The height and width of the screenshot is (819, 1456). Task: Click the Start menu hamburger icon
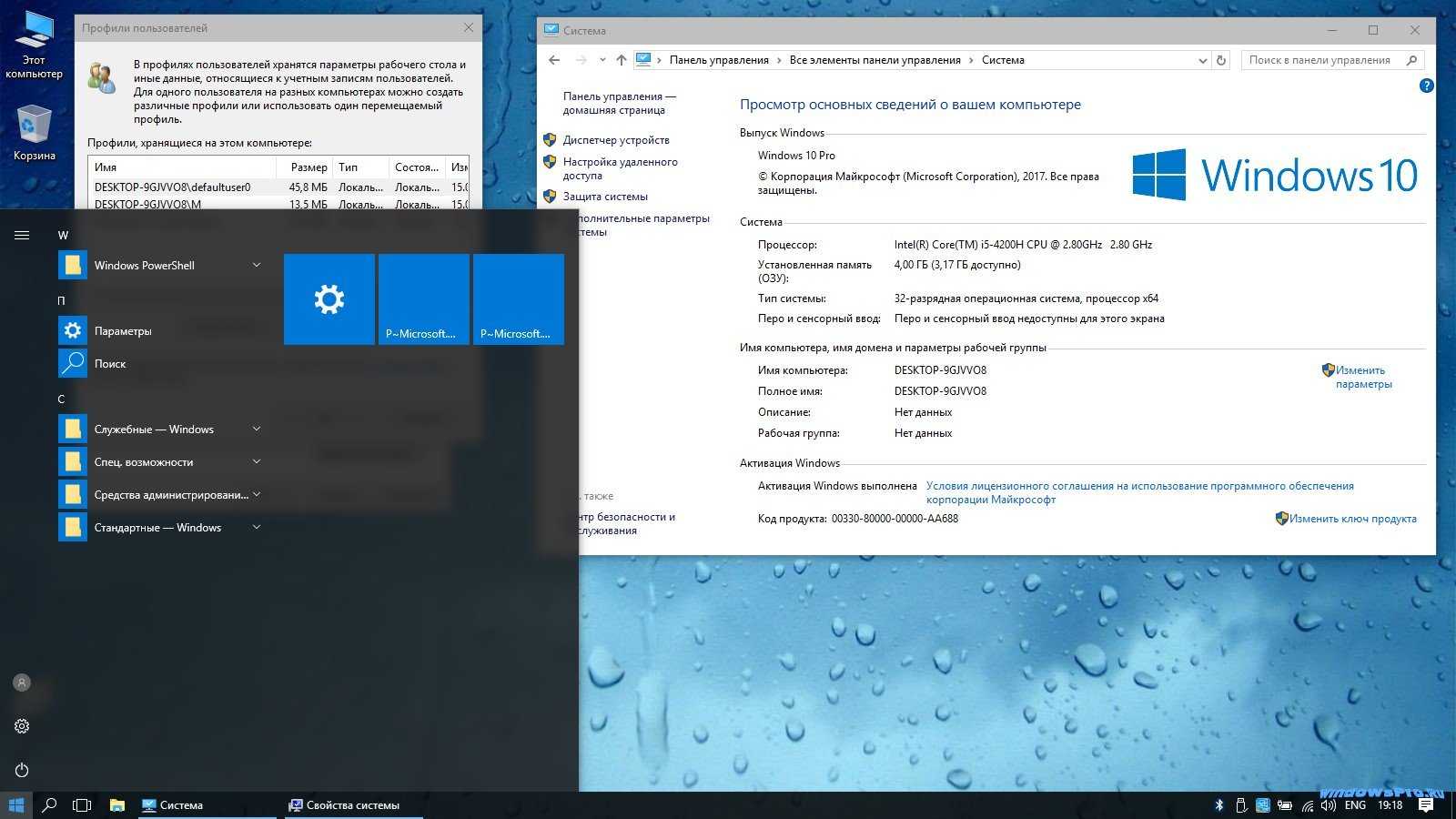(x=22, y=235)
